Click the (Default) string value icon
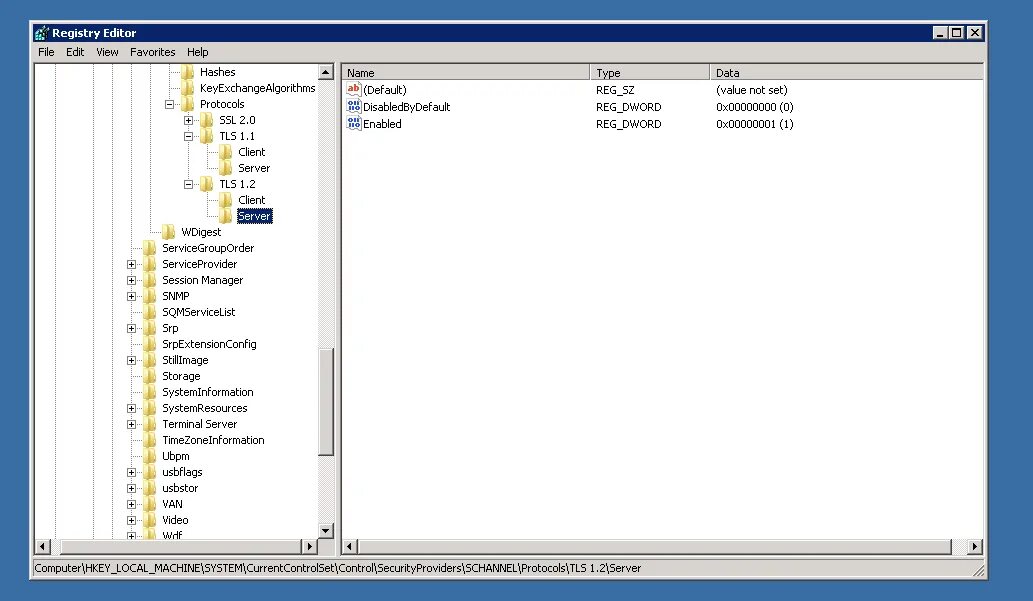The height and width of the screenshot is (601, 1033). click(x=354, y=89)
